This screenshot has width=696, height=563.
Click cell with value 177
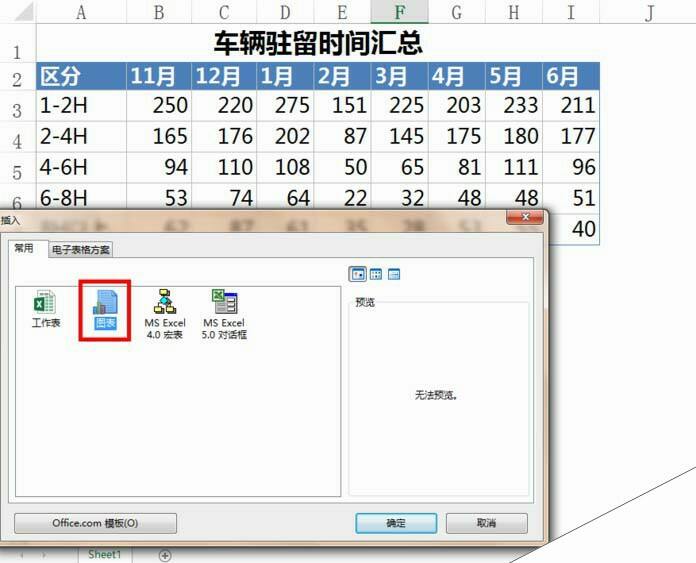pos(571,137)
